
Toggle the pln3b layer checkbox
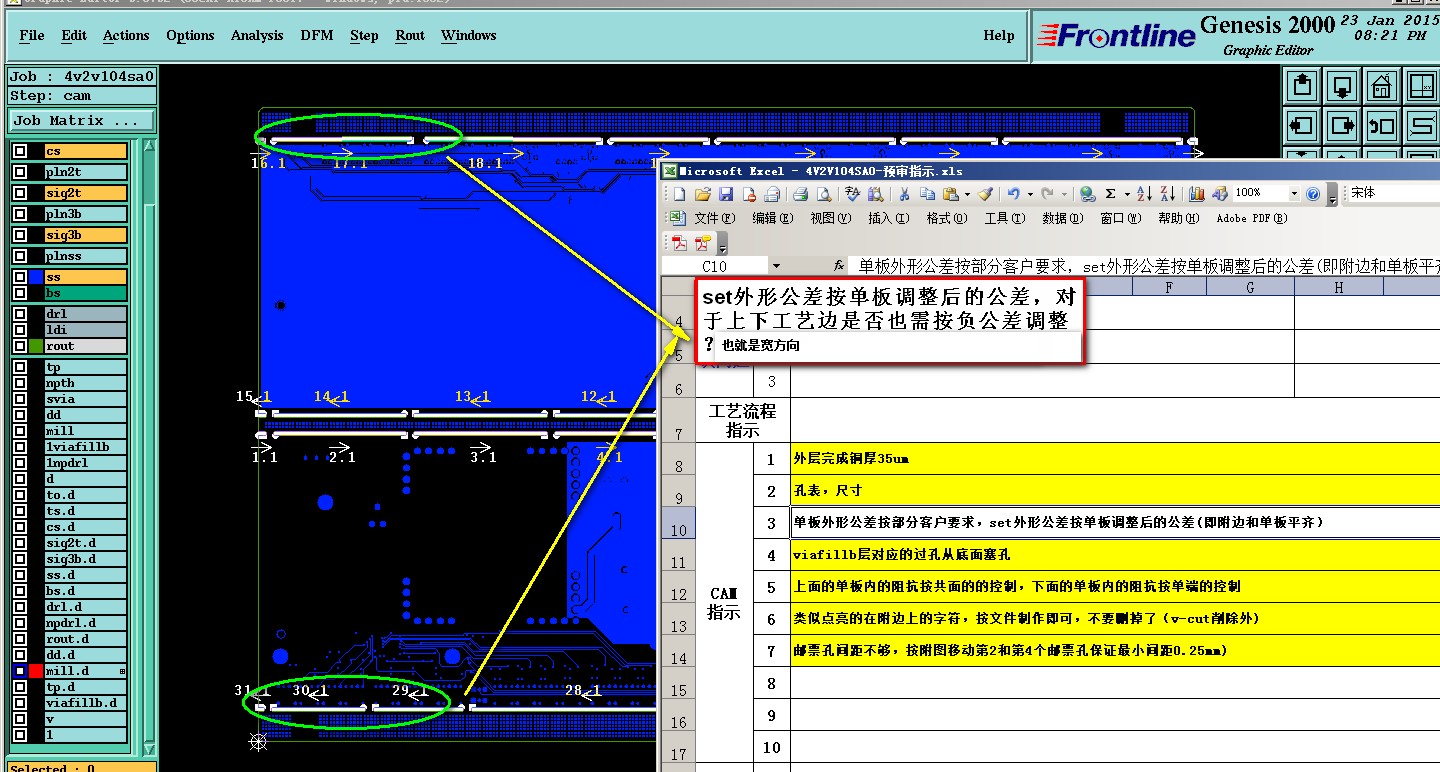click(20, 214)
